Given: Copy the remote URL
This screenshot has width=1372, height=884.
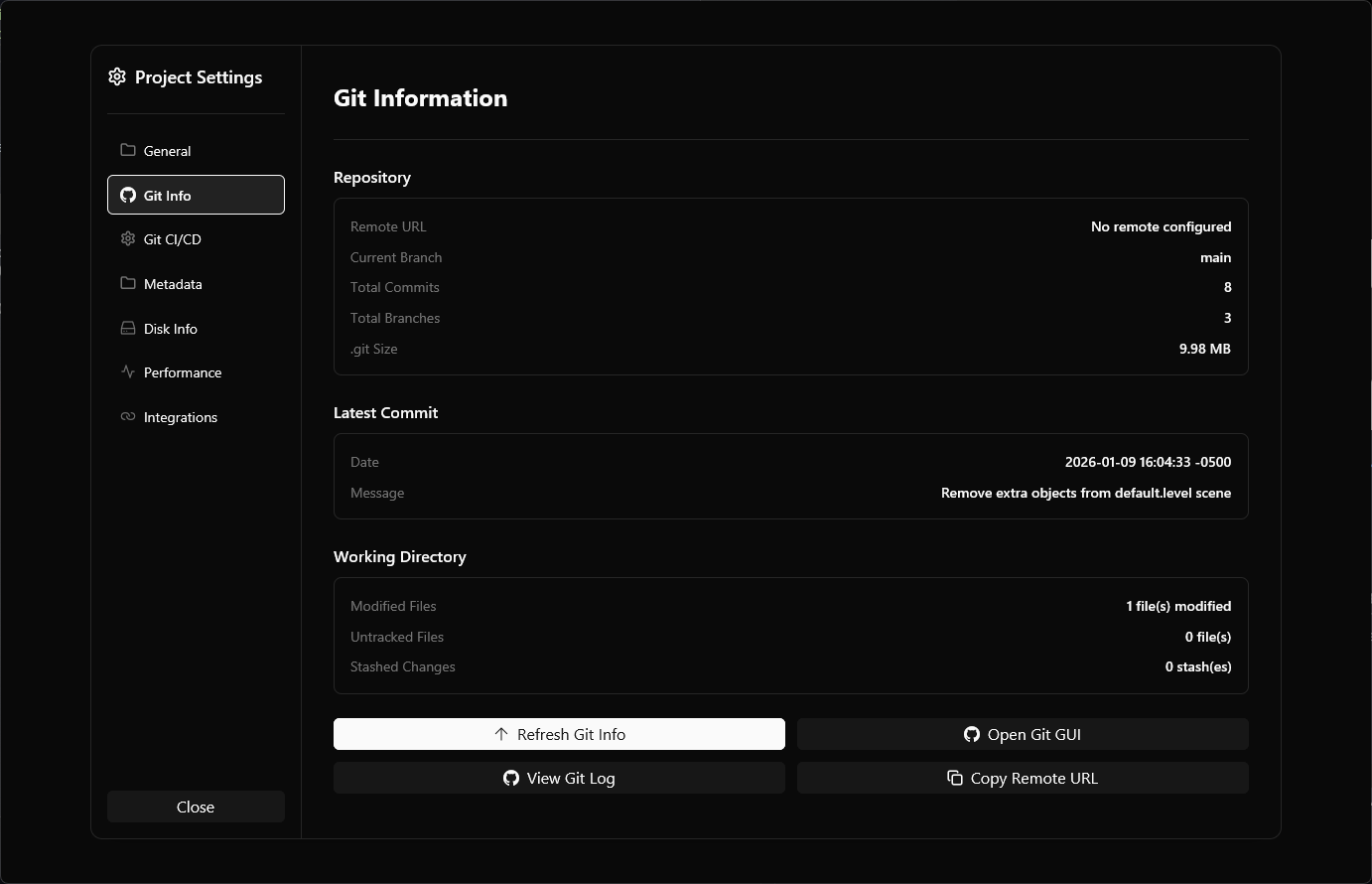Looking at the screenshot, I should 1023,778.
